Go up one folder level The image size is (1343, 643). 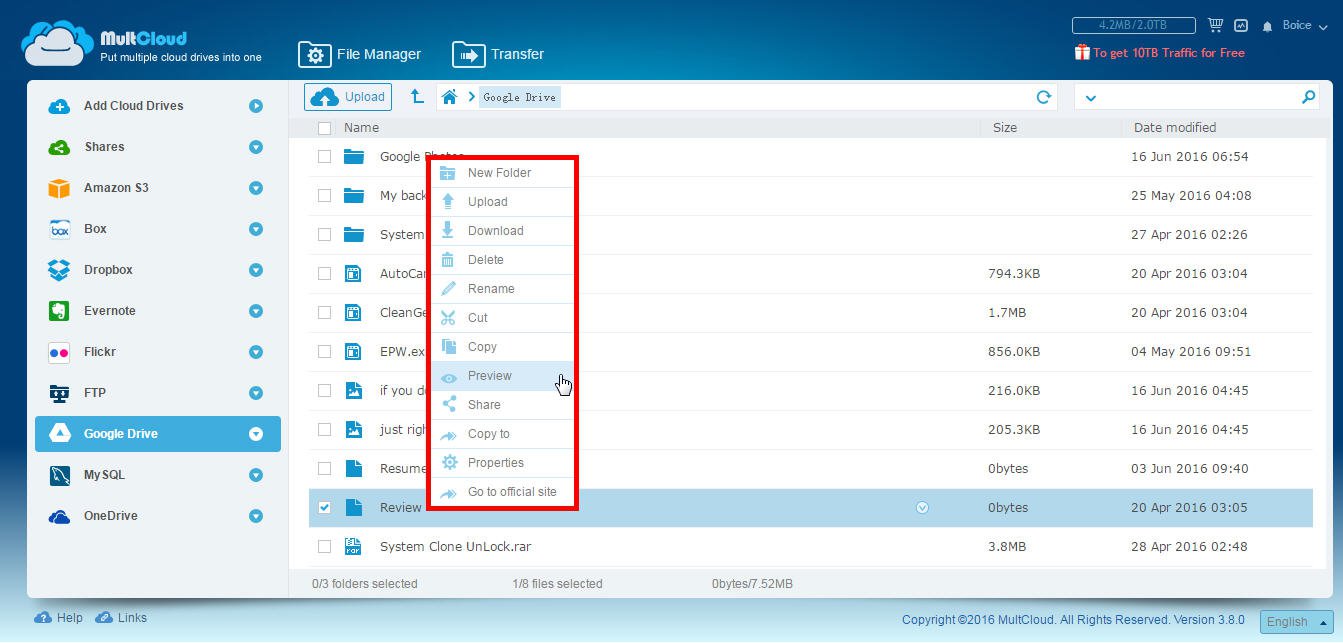(x=417, y=97)
